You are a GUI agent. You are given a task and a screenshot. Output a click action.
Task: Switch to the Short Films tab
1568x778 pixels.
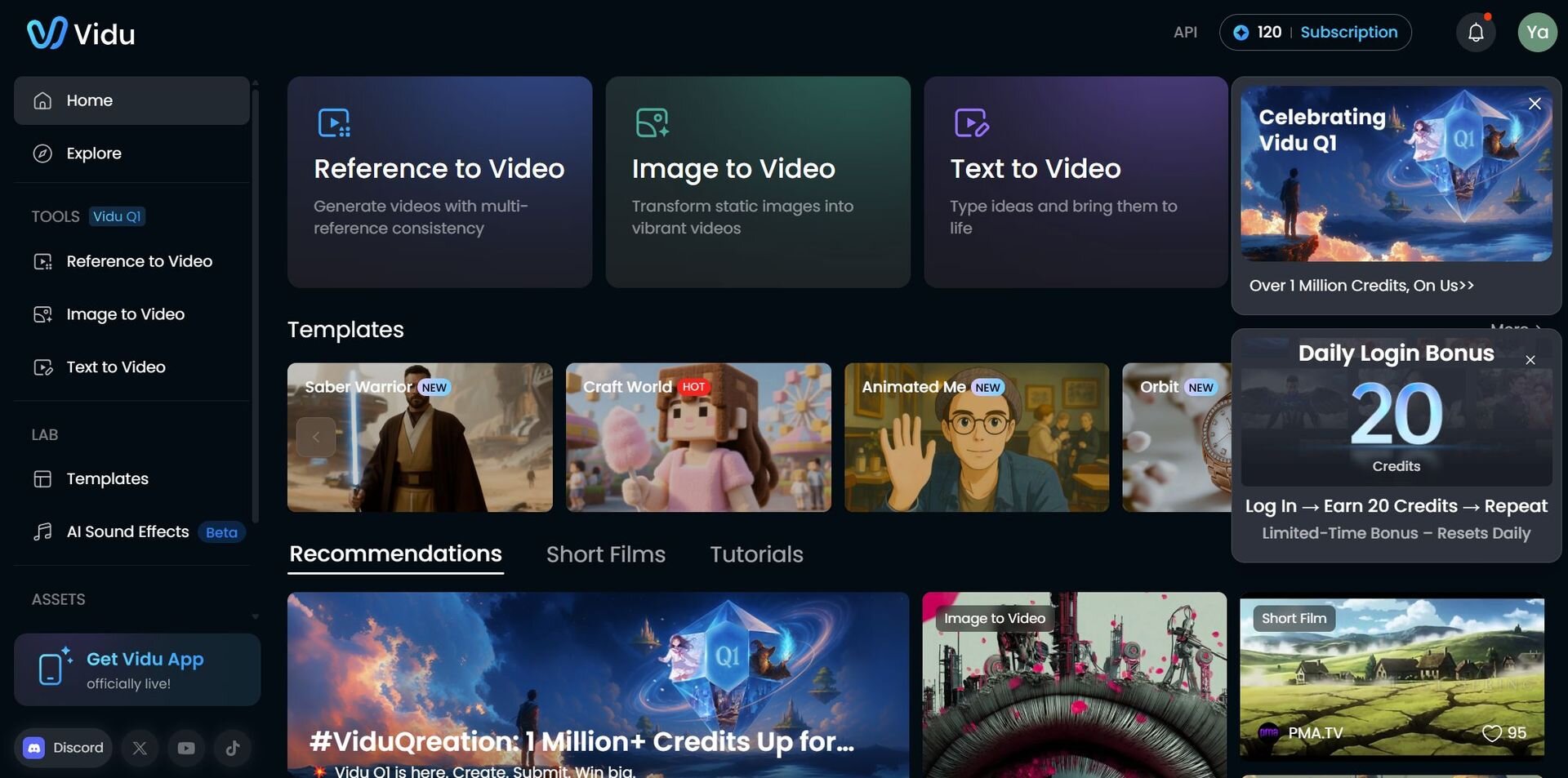606,554
